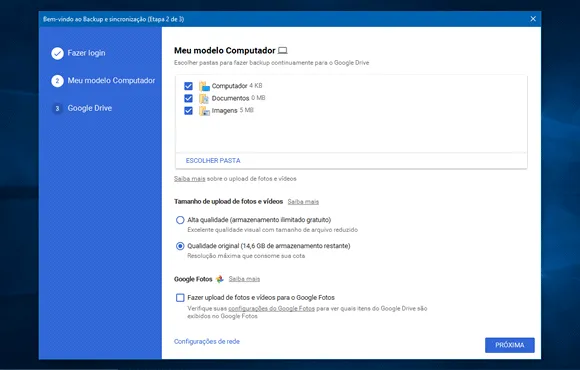This screenshot has height=370, width=580.
Task: Open the Fazer login step
Action: click(x=86, y=53)
